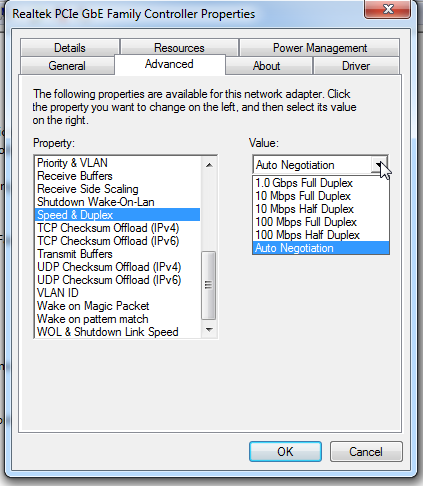Image resolution: width=423 pixels, height=486 pixels.
Task: Select Wake on Magic Packet property
Action: [117, 306]
